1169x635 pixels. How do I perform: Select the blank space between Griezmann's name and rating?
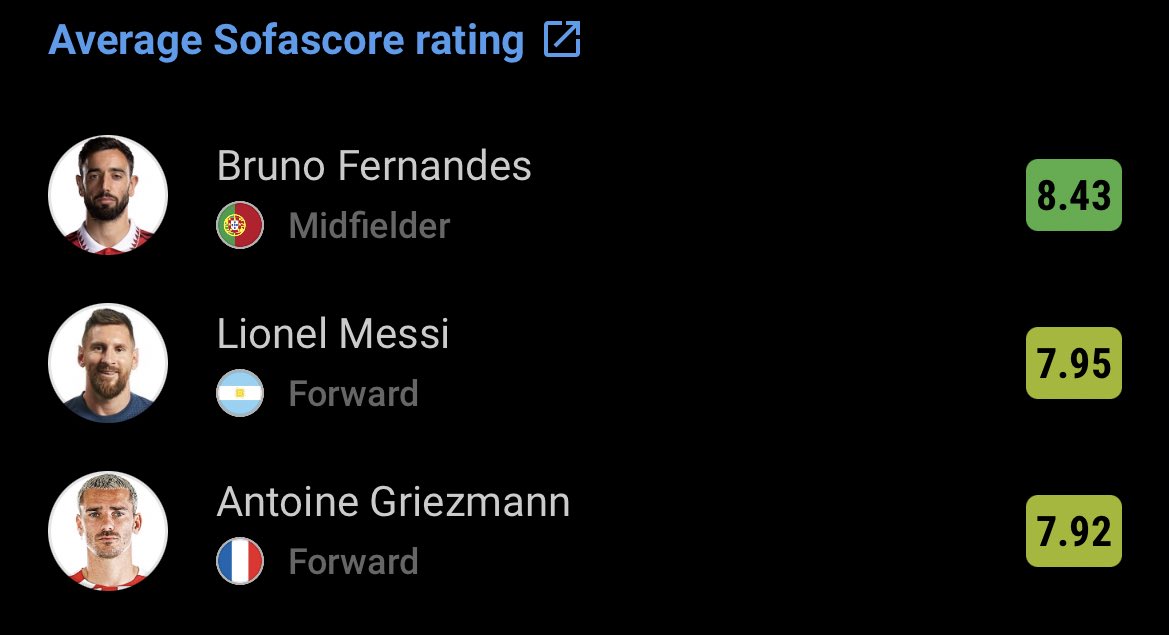798,531
